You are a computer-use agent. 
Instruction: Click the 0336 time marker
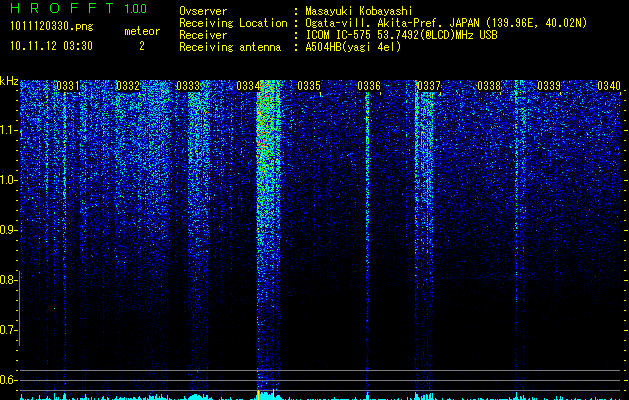pyautogui.click(x=369, y=86)
